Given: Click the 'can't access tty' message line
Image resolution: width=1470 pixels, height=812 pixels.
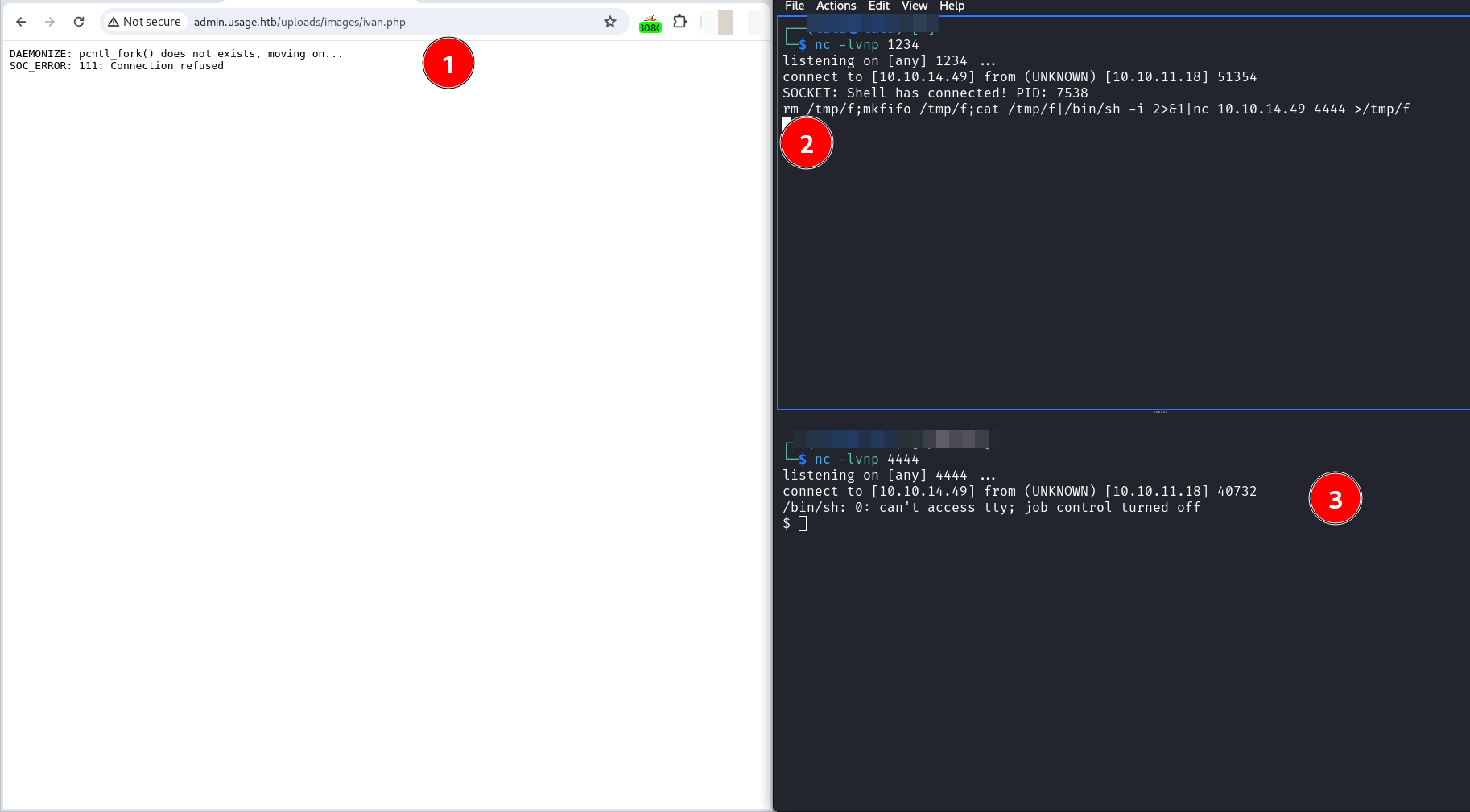Looking at the screenshot, I should [x=991, y=508].
